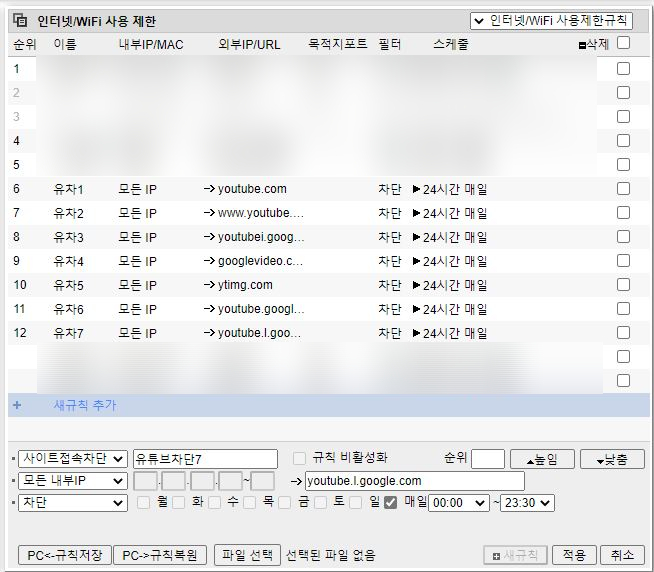The height and width of the screenshot is (572, 654).
Task: Toggle the 월 day checkbox
Action: point(143,502)
